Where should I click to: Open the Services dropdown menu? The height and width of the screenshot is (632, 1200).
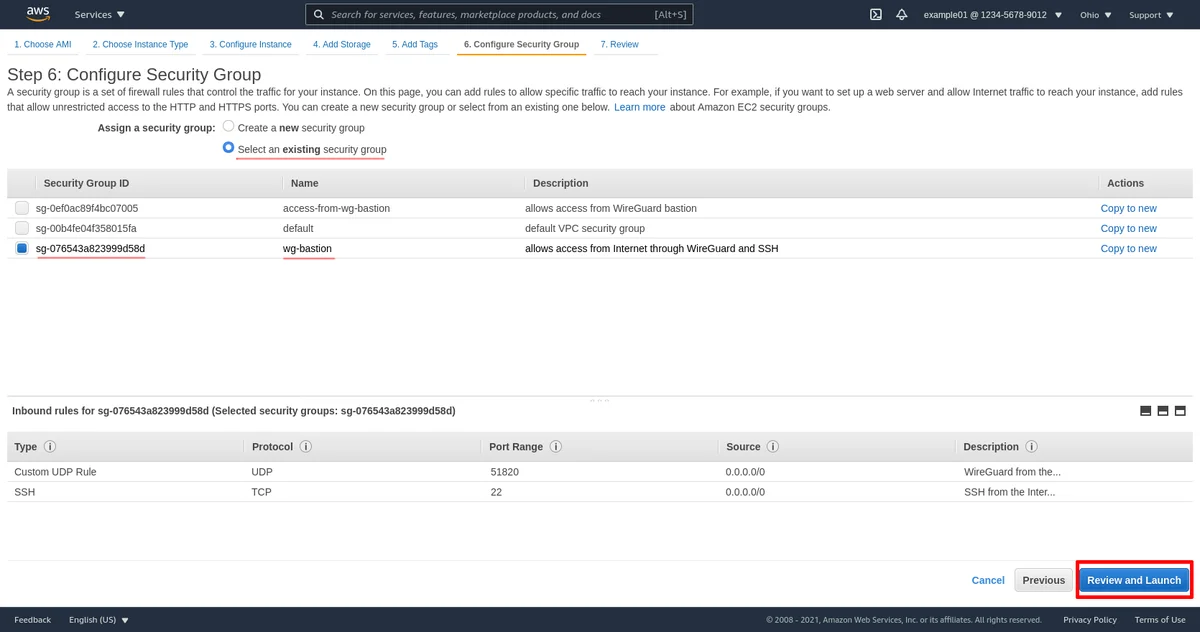coord(100,15)
